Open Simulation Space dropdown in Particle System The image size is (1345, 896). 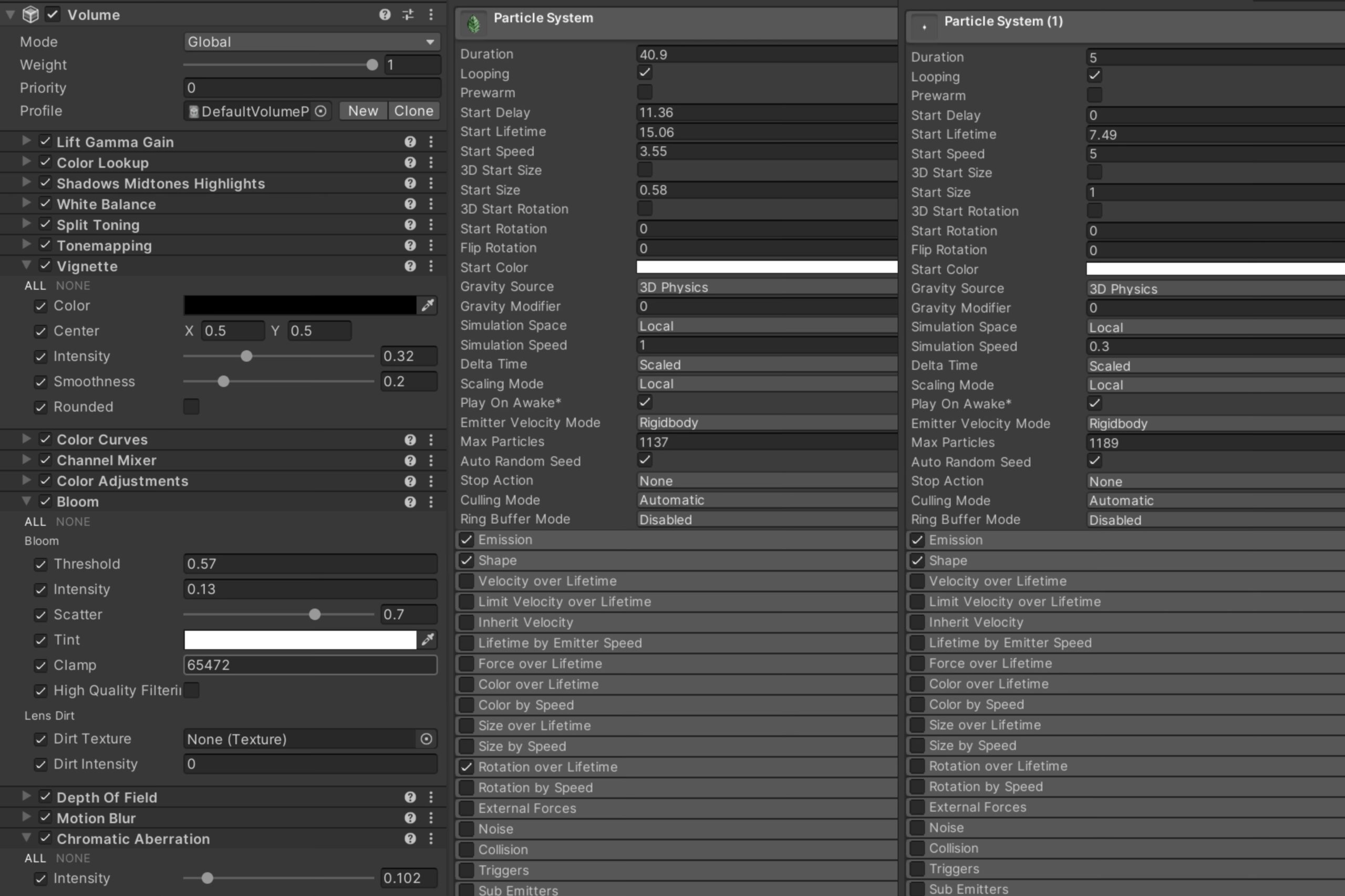pos(767,326)
